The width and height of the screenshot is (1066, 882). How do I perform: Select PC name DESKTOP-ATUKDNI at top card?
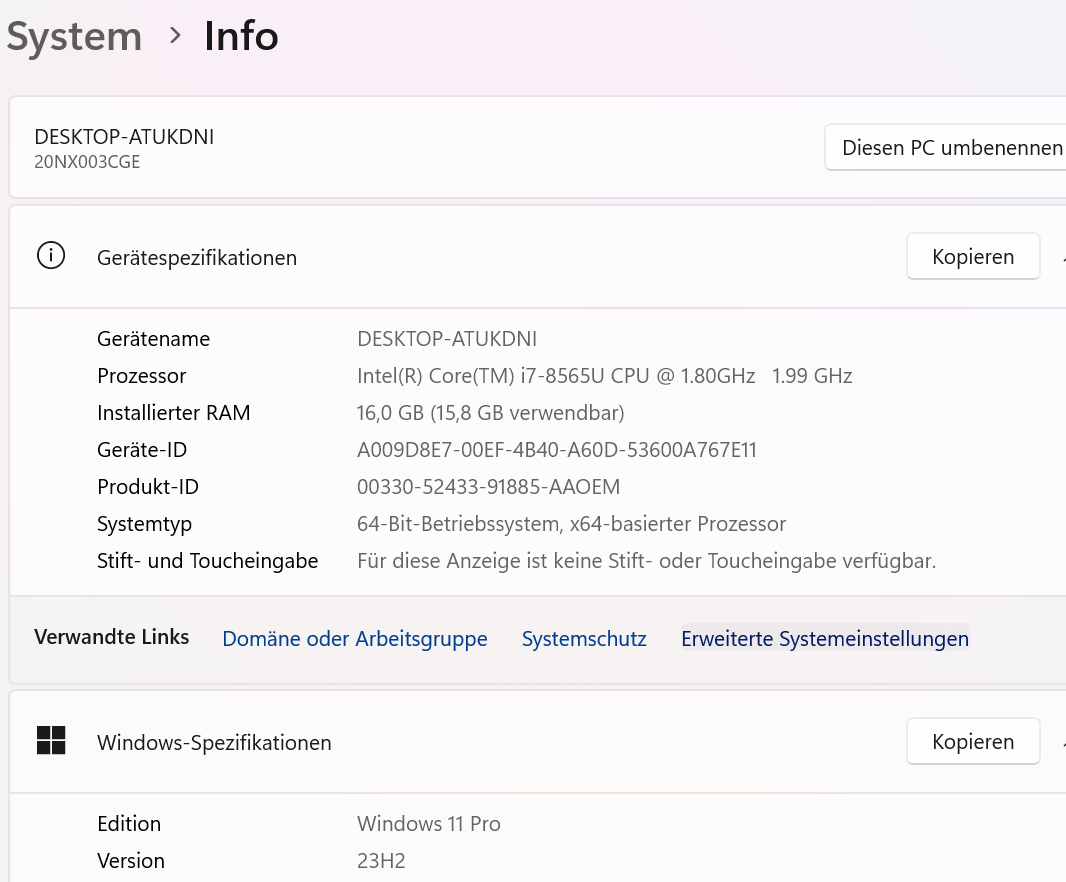pos(124,137)
